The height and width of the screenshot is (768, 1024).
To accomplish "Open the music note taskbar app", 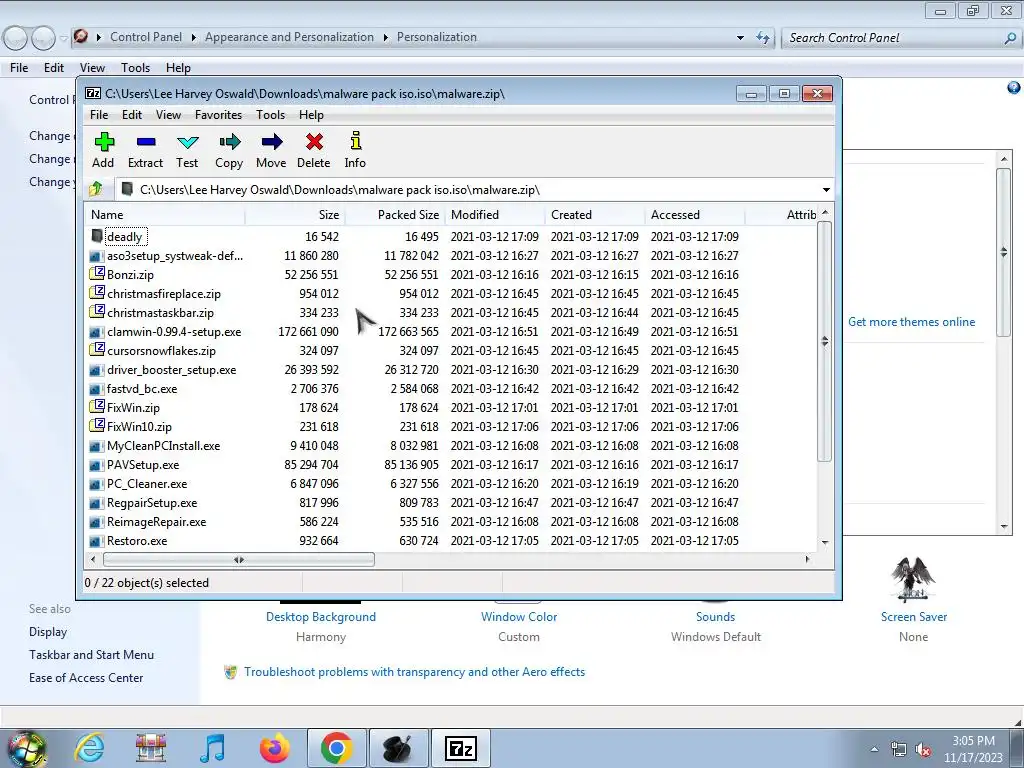I will coord(213,748).
